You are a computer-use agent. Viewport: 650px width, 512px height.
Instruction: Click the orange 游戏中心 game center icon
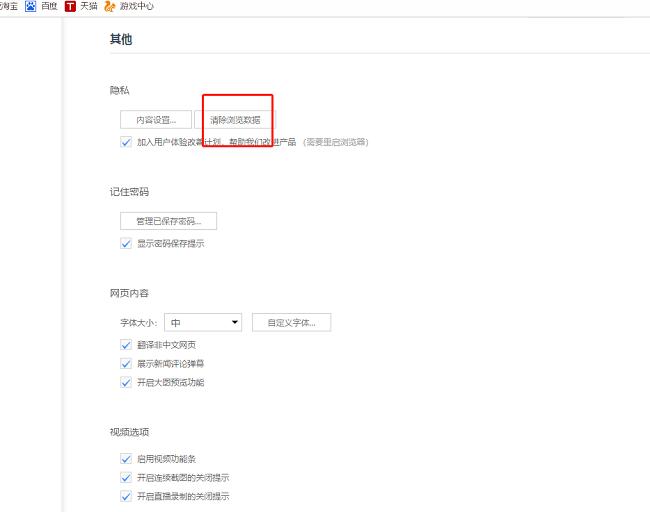coord(110,6)
